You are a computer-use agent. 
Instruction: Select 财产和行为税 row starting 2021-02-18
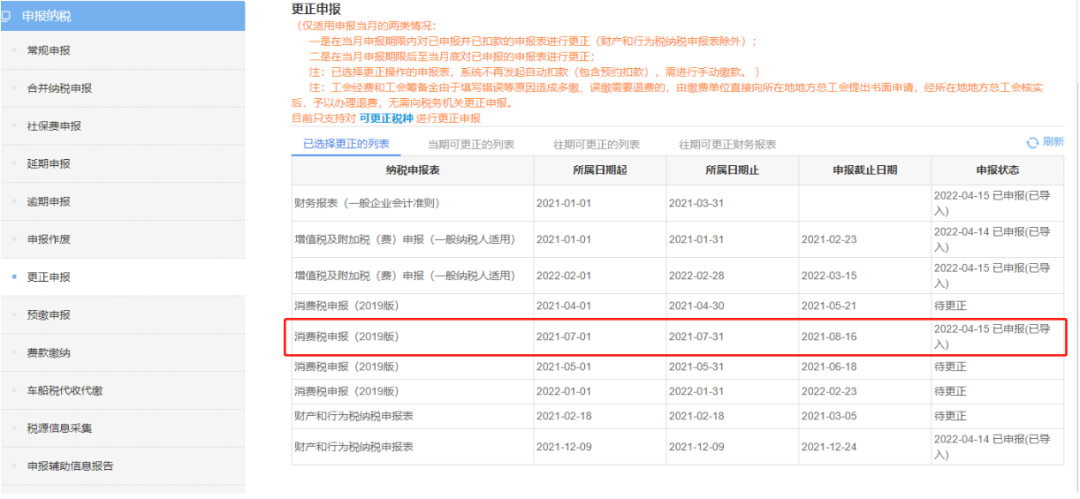[678, 416]
